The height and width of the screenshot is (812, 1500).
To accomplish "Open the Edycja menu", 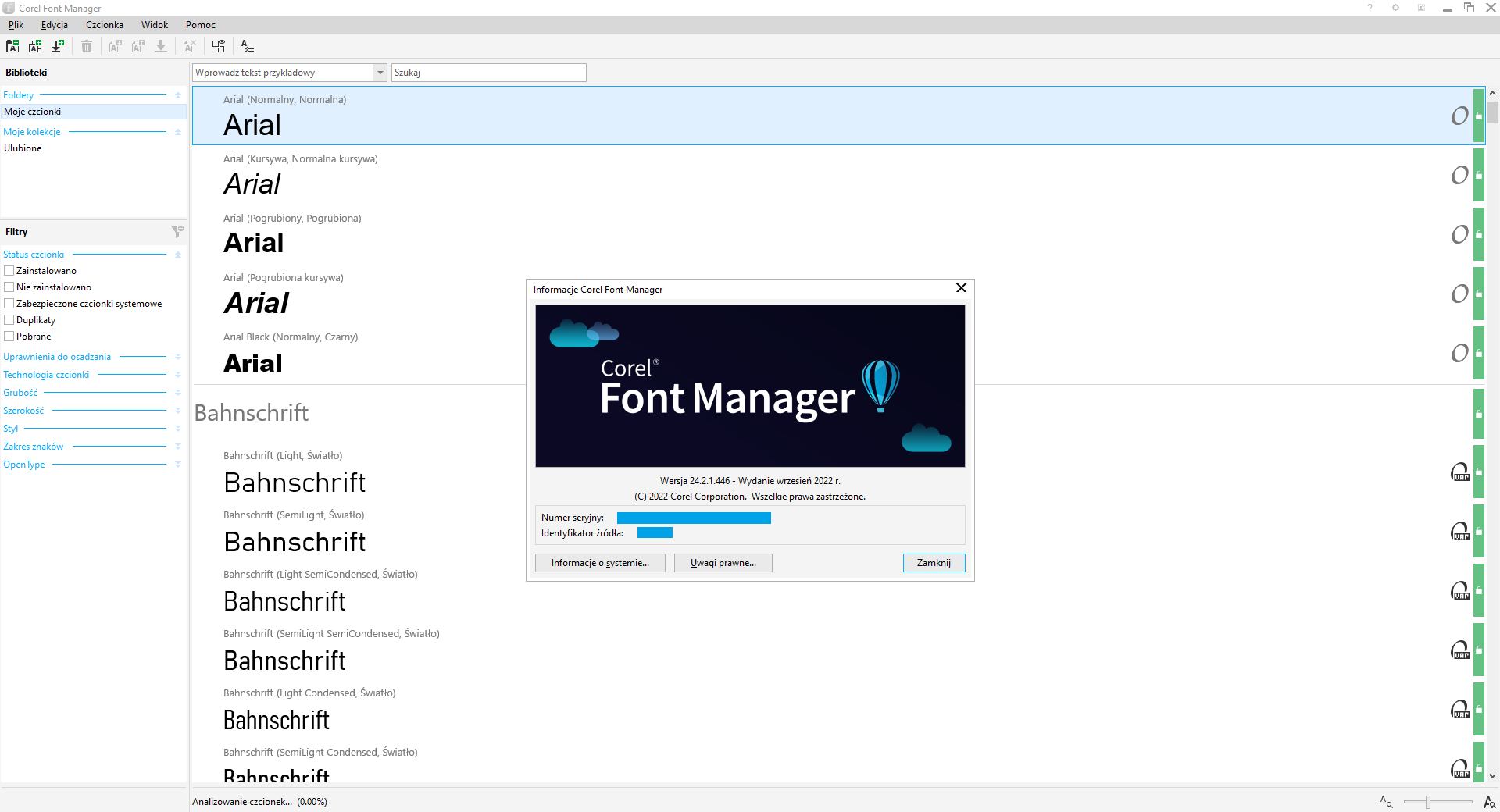I will (x=55, y=25).
